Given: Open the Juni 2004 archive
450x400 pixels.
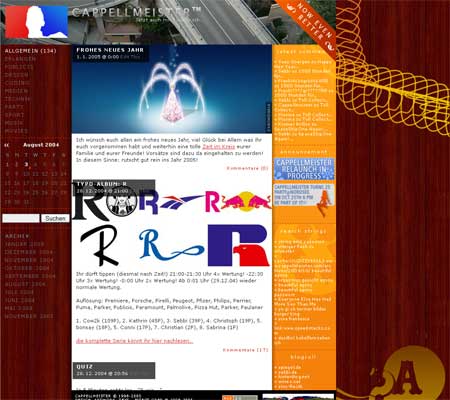Looking at the screenshot, I should 20,300.
